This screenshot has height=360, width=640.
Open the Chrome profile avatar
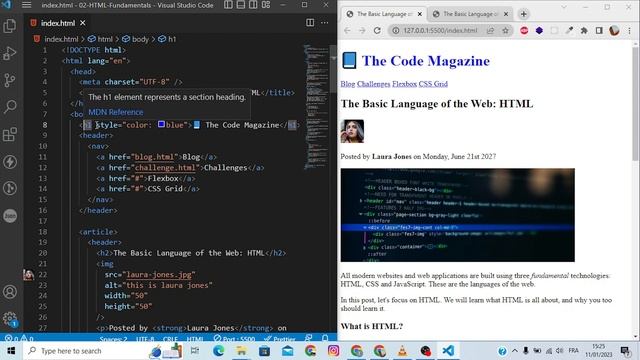(x=614, y=31)
